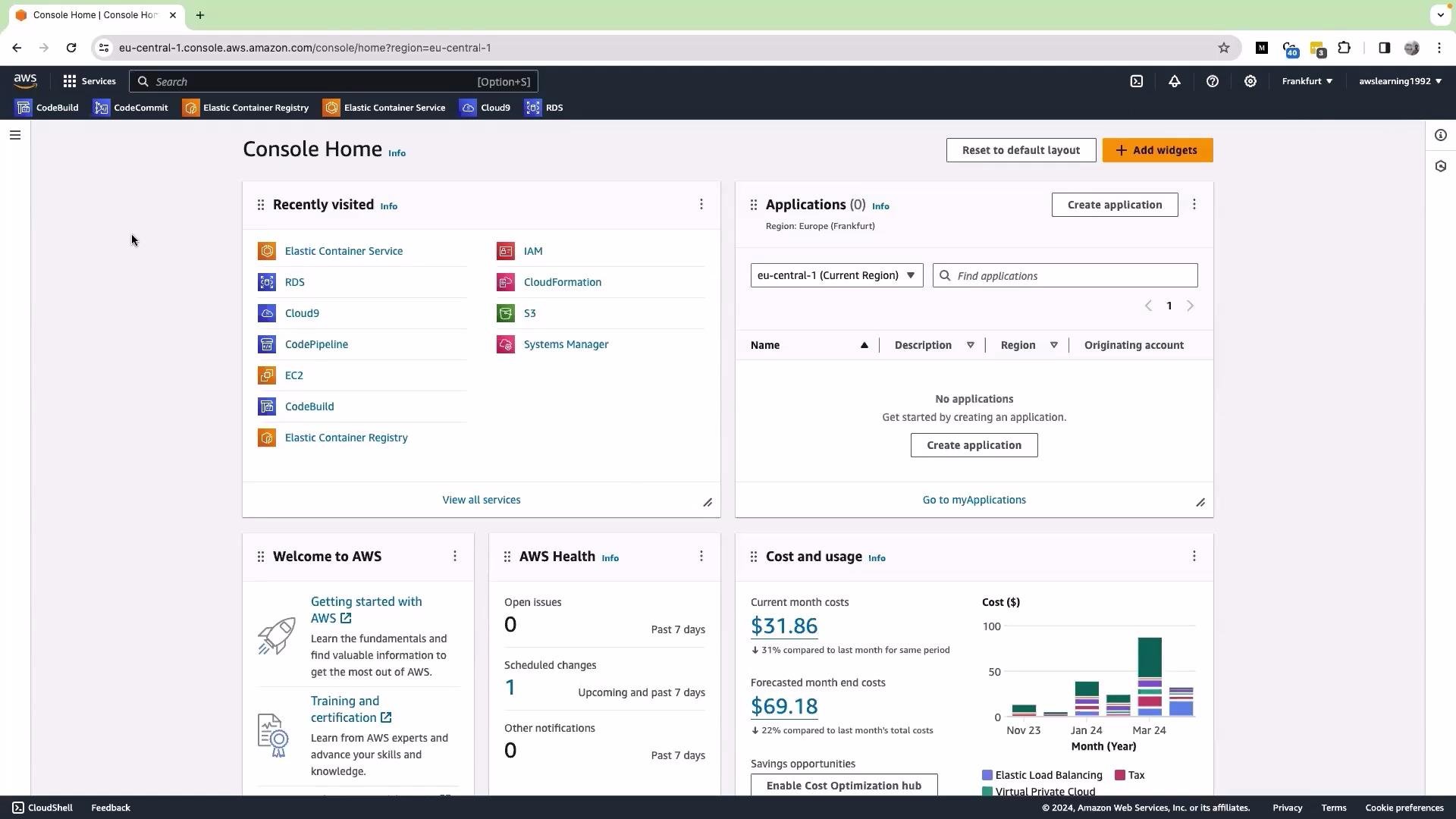Open the hamburger side navigation menu
This screenshot has height=819, width=1456.
pyautogui.click(x=15, y=135)
